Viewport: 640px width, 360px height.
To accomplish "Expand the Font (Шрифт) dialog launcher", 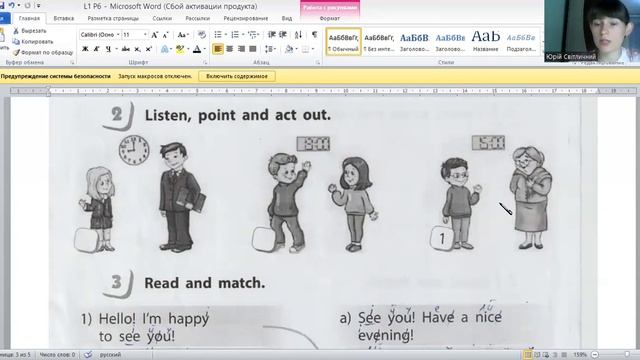I will click(205, 62).
